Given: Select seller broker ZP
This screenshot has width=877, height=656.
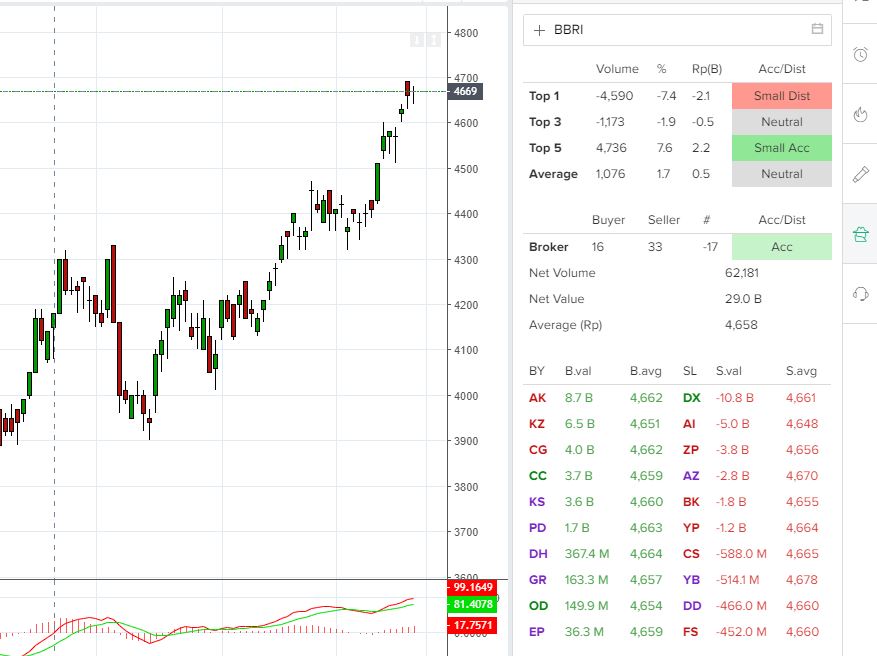Looking at the screenshot, I should (691, 450).
